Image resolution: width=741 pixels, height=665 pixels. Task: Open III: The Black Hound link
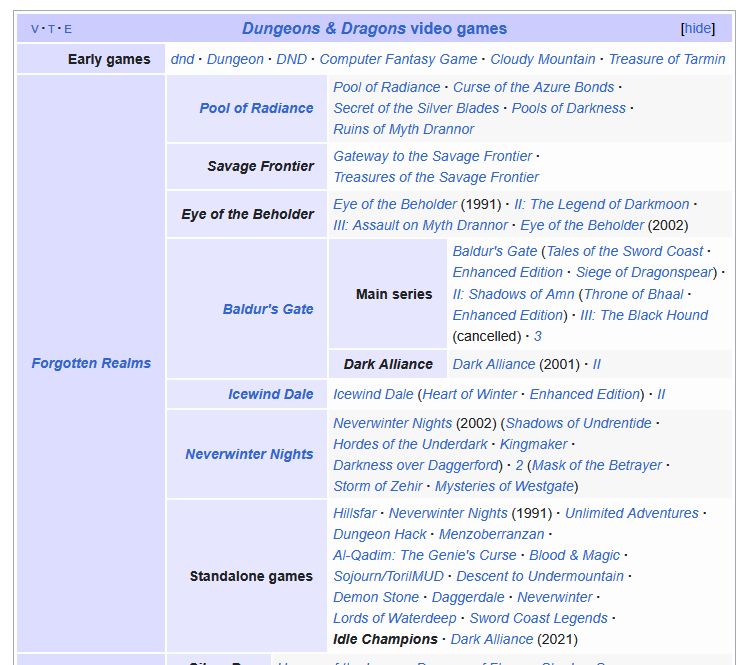pos(644,315)
